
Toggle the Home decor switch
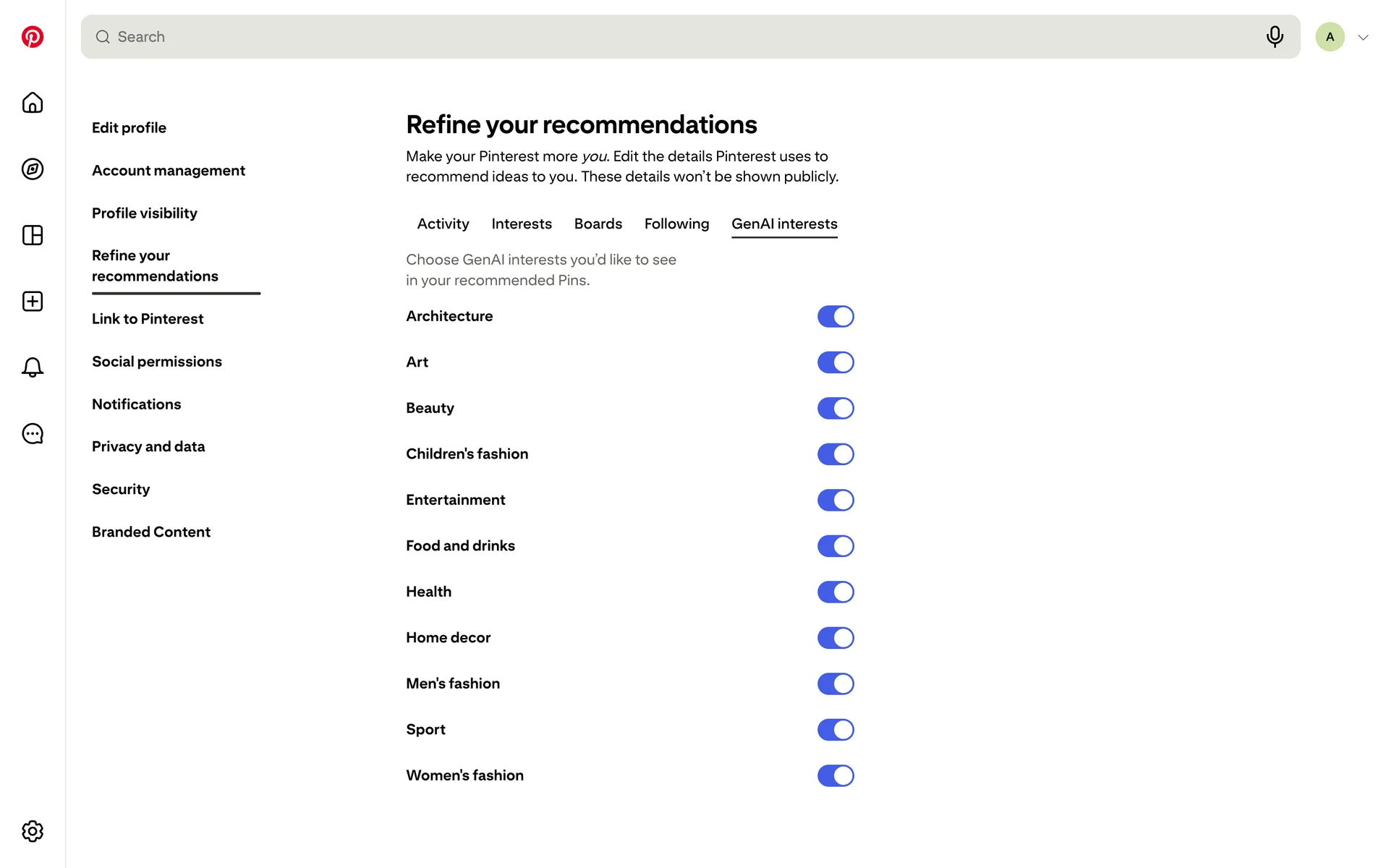tap(836, 638)
